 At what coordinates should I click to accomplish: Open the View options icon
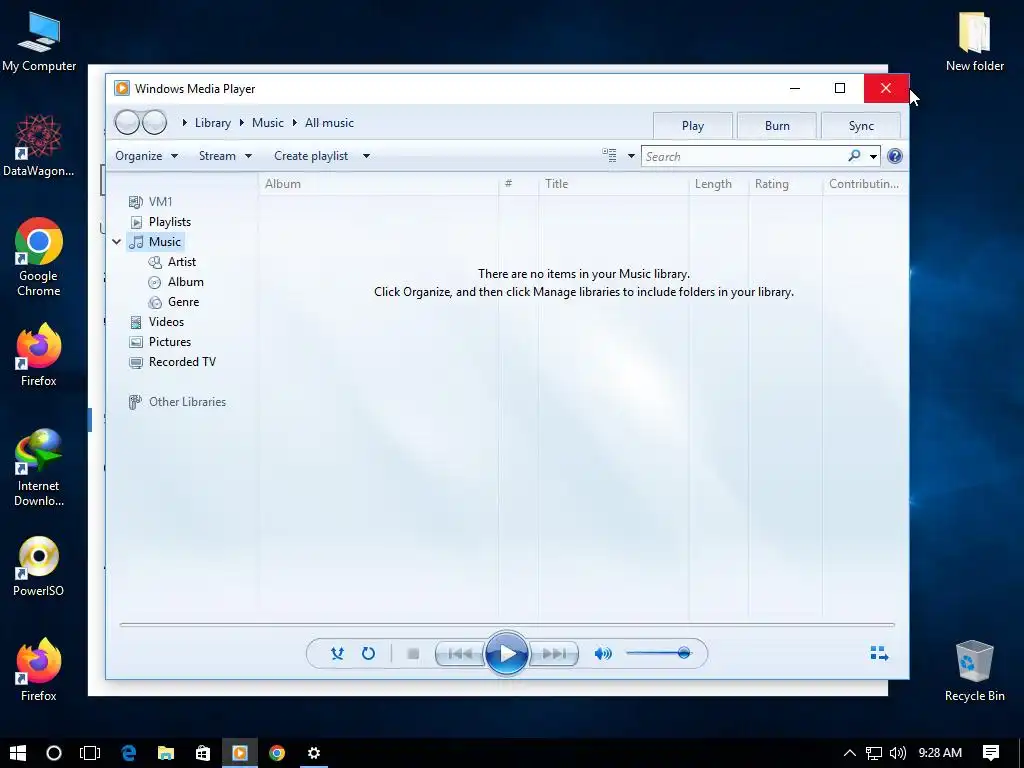point(609,155)
